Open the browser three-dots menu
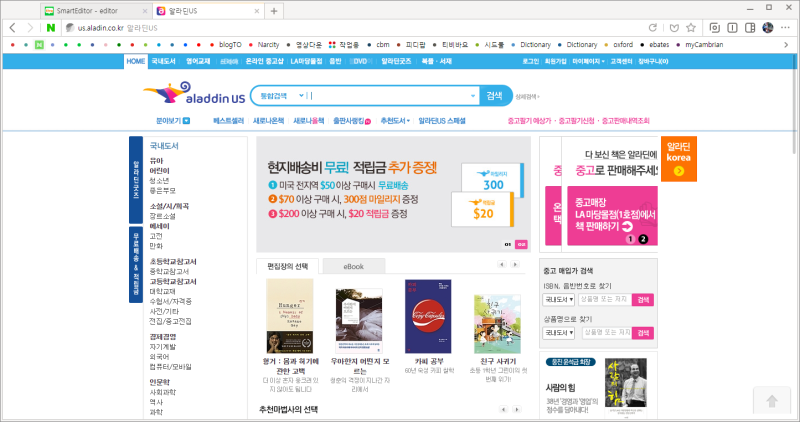 pyautogui.click(x=786, y=28)
